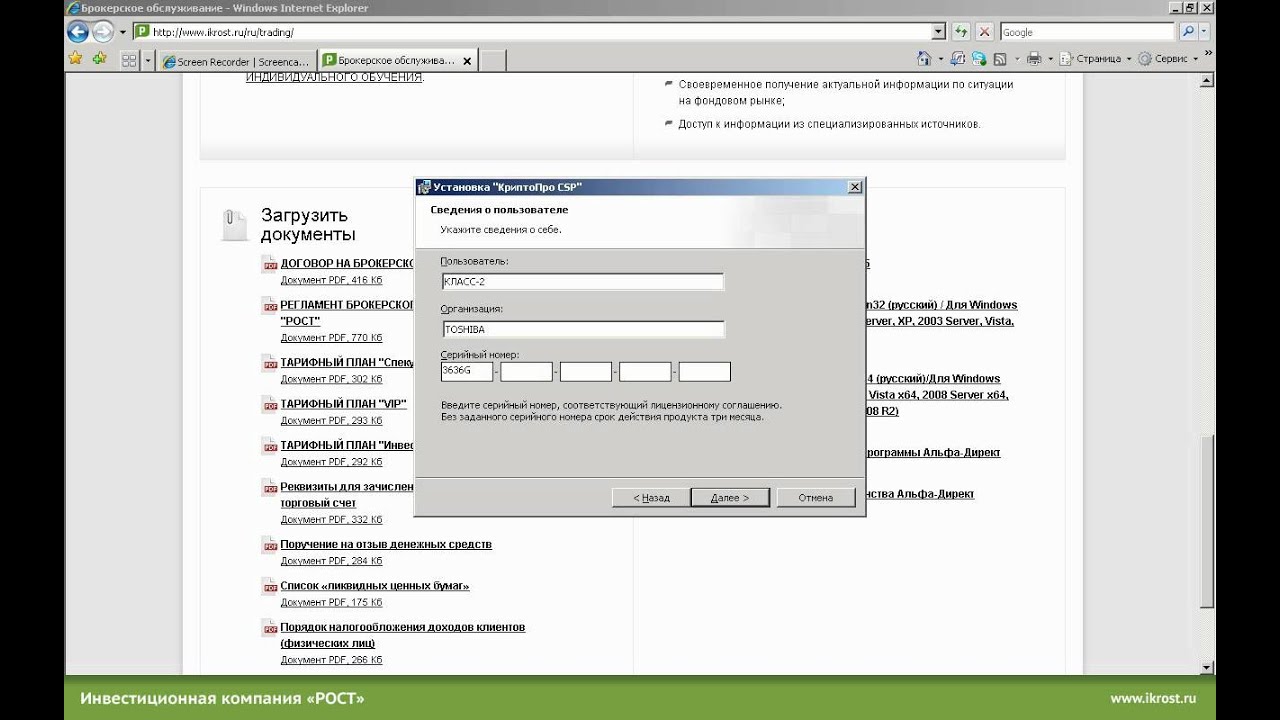1280x720 pixels.
Task: Click the browser Back arrow button
Action: click(x=78, y=32)
